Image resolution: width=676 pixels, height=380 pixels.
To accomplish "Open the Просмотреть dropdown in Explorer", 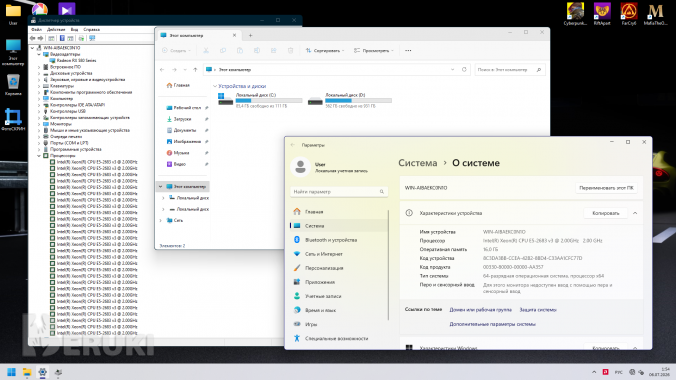I will pyautogui.click(x=374, y=50).
